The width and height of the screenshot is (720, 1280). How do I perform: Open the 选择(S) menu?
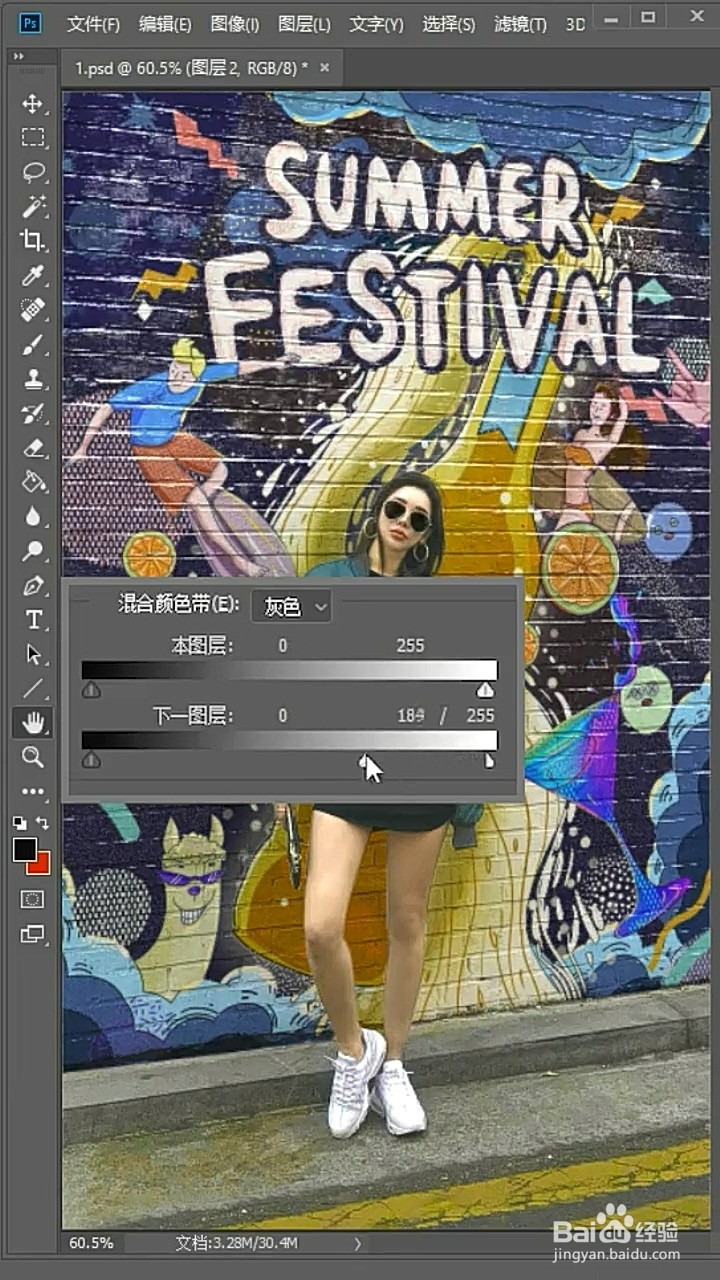[x=448, y=23]
